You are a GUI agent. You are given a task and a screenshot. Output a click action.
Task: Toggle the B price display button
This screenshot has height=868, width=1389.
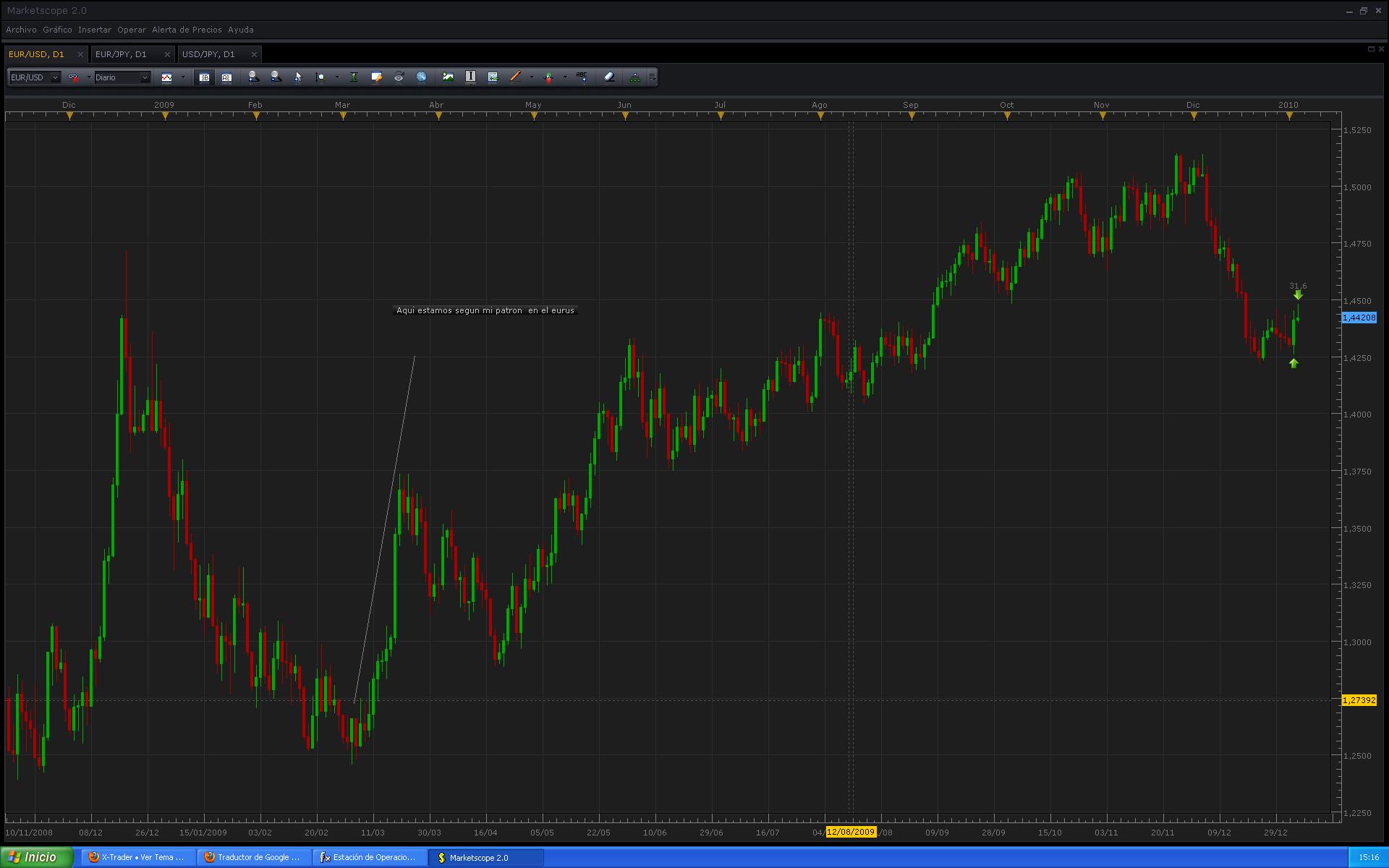click(204, 77)
